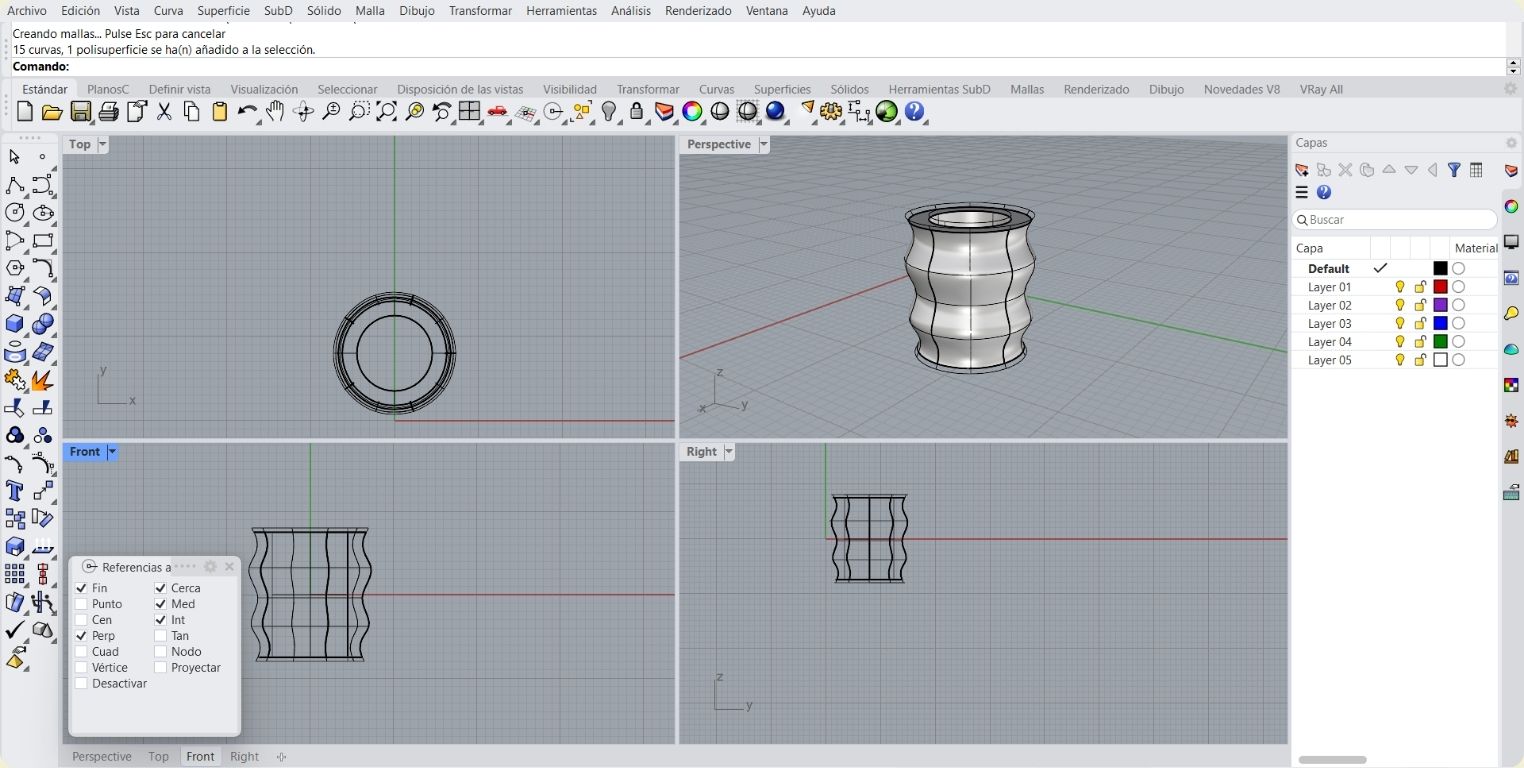
Task: Click the lock objects padlock icon
Action: click(636, 112)
